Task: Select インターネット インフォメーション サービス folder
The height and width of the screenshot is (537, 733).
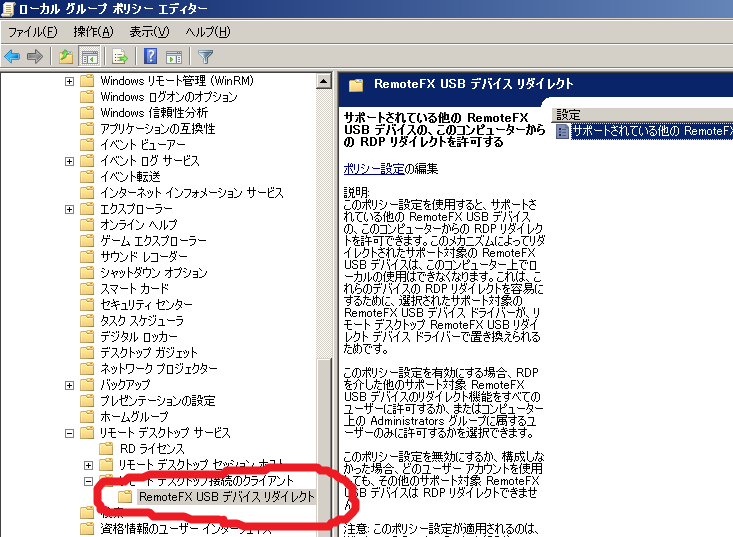Action: [x=192, y=193]
